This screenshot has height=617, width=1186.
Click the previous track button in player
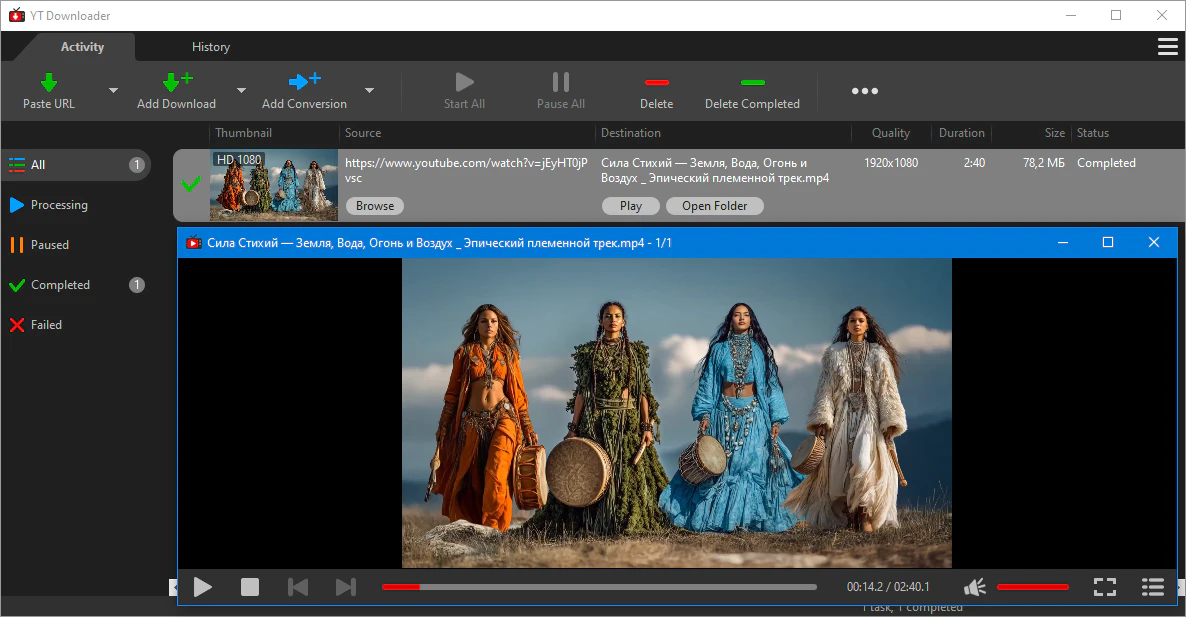pyautogui.click(x=298, y=587)
